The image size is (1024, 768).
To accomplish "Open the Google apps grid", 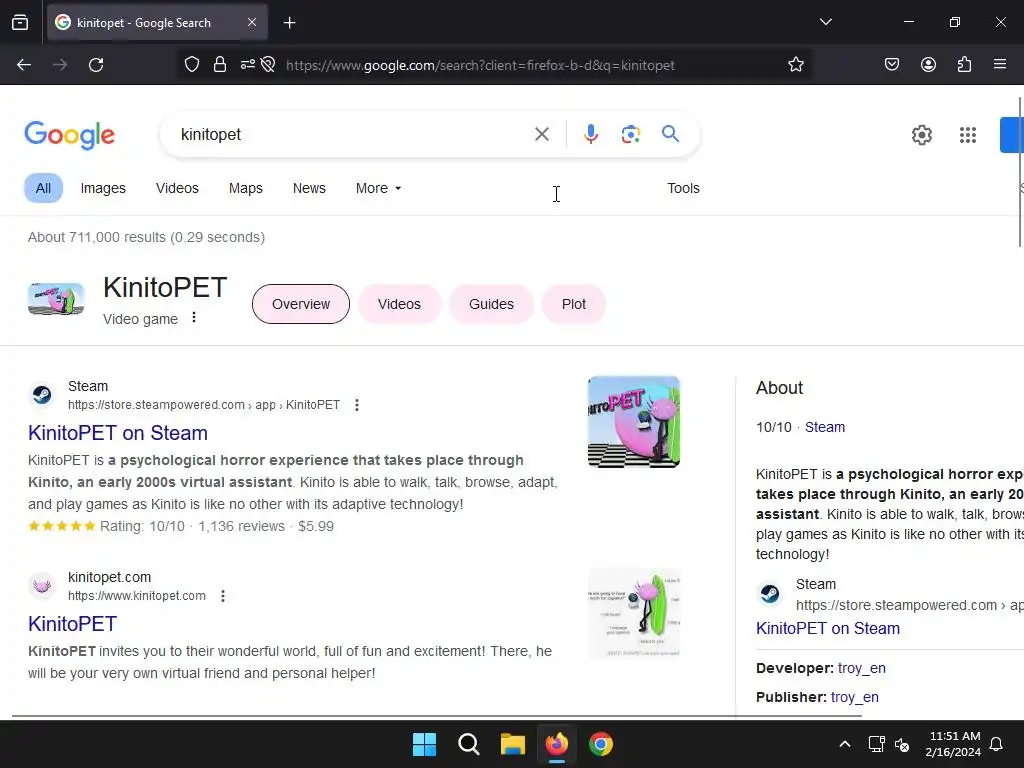I will (x=968, y=135).
